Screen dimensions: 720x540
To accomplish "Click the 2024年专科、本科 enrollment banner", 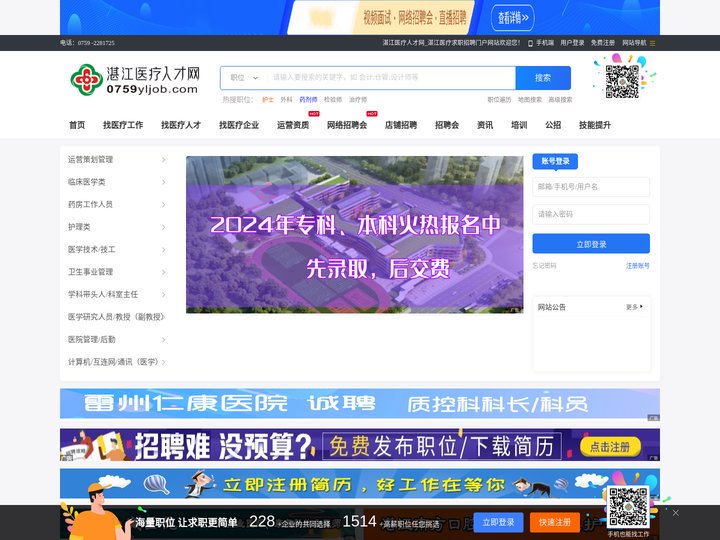I will (x=354, y=235).
